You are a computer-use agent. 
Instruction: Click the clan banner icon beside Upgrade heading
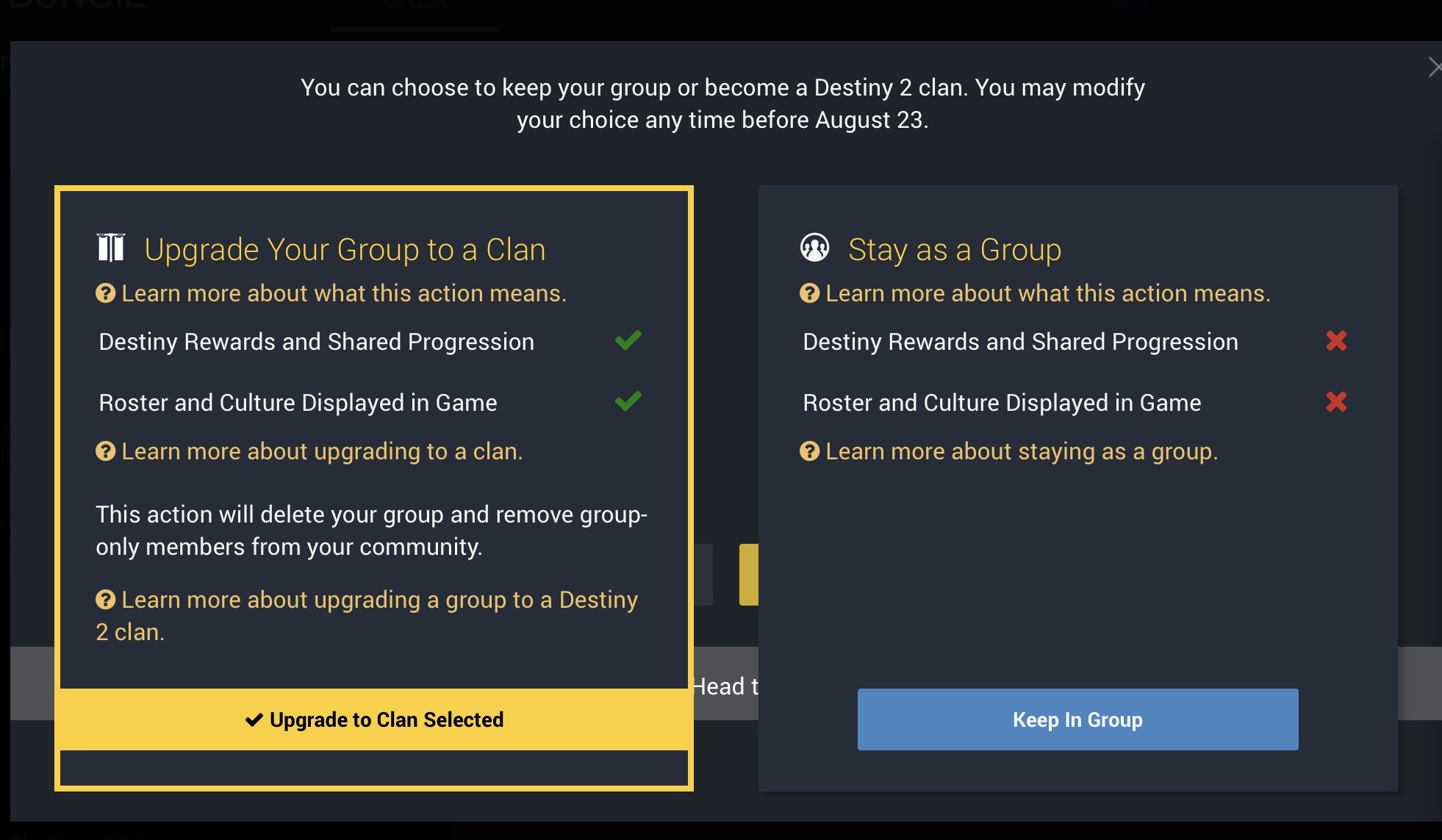coord(111,248)
